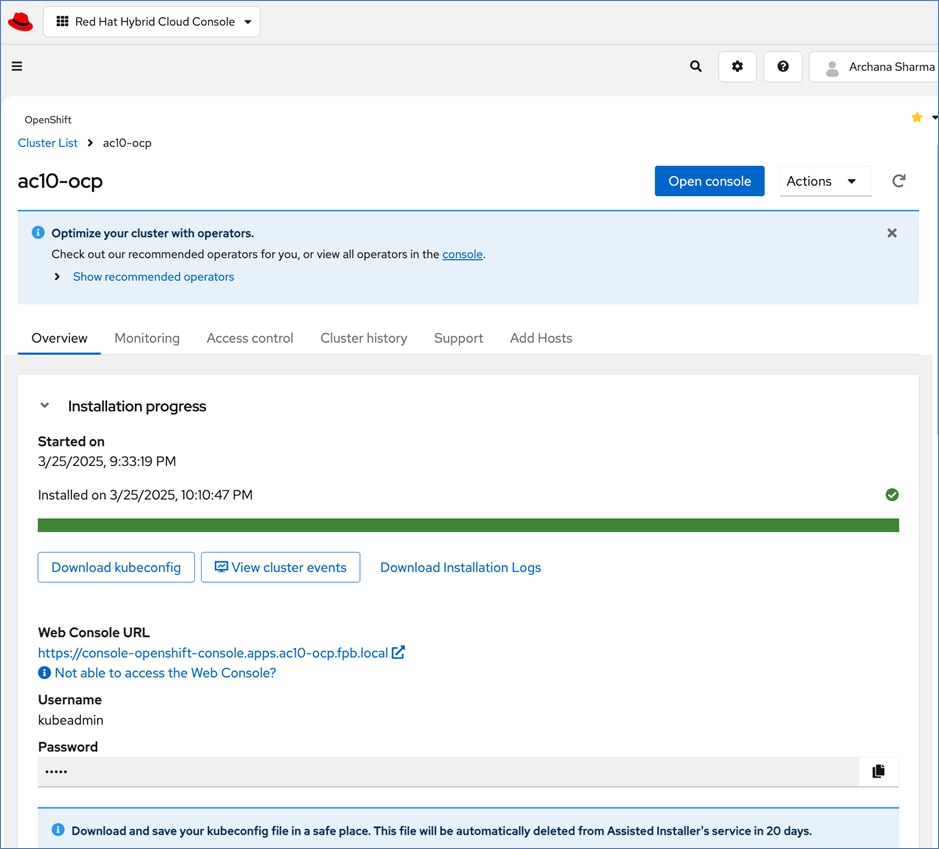Screen dimensions: 939x849
Task: Select the Overview tab
Action: pos(59,338)
